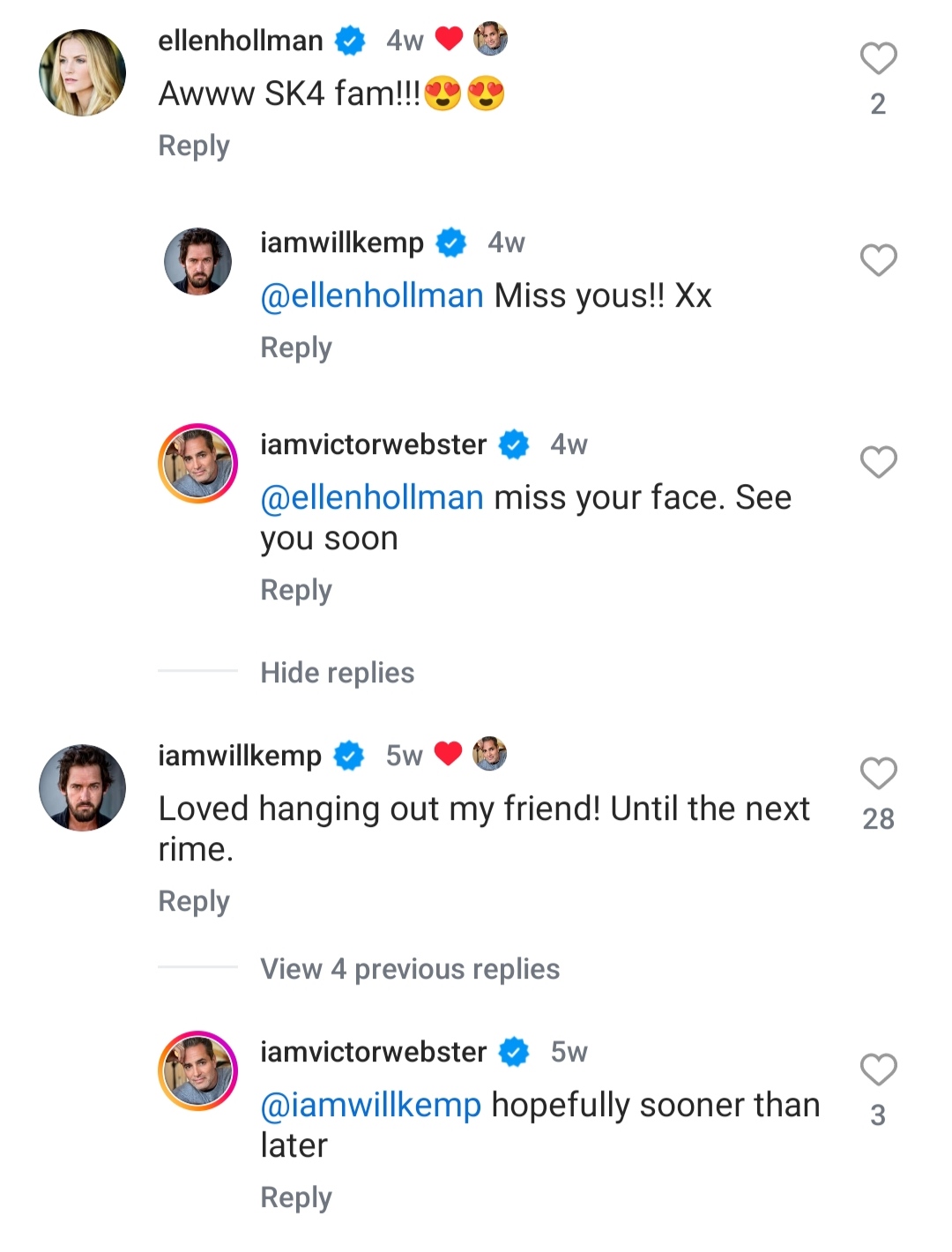
Task: Reply to iamvictorwebster's hopefully sooner than later comment
Action: (296, 1197)
